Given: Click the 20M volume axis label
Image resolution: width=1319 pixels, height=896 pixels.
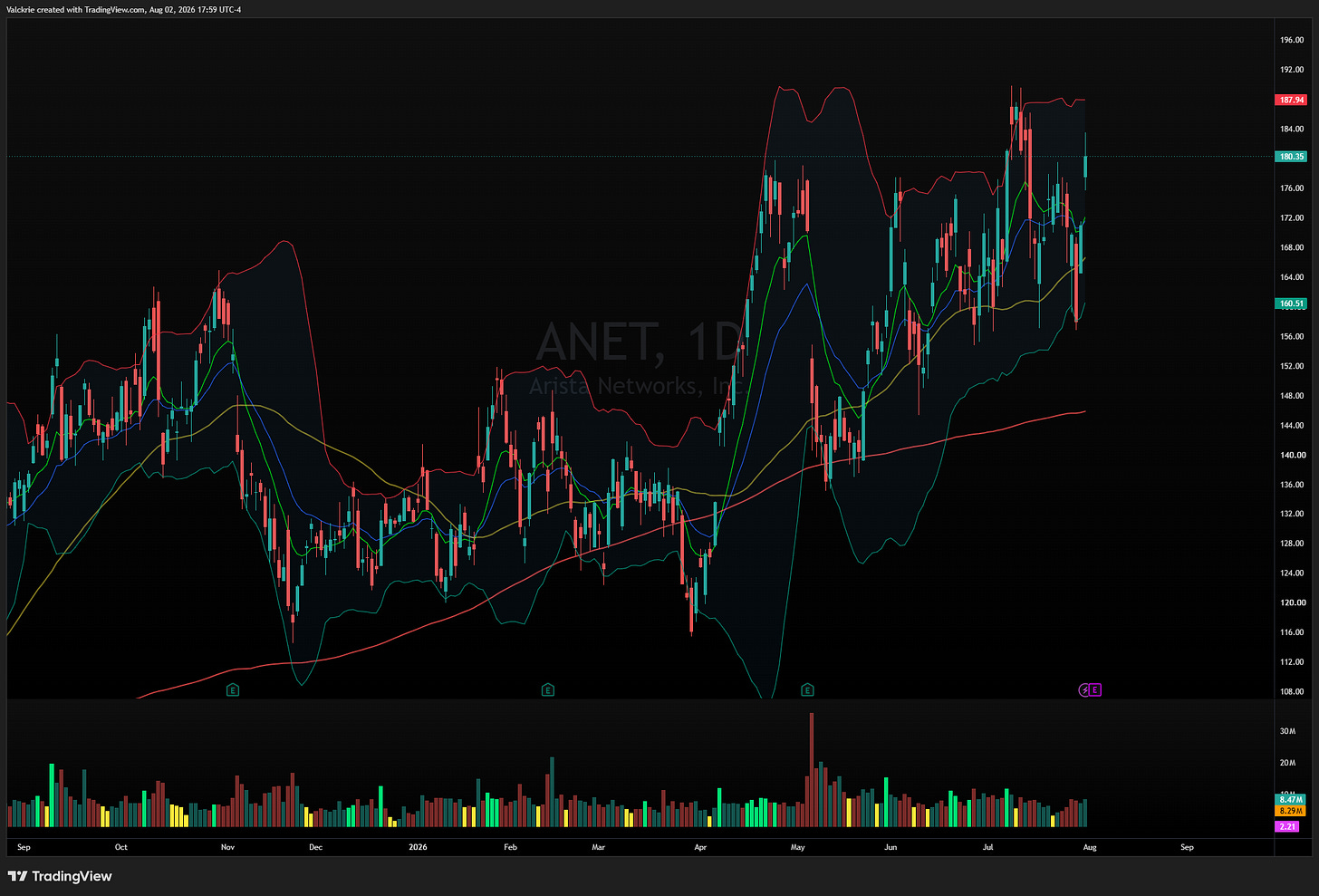Looking at the screenshot, I should 1287,763.
